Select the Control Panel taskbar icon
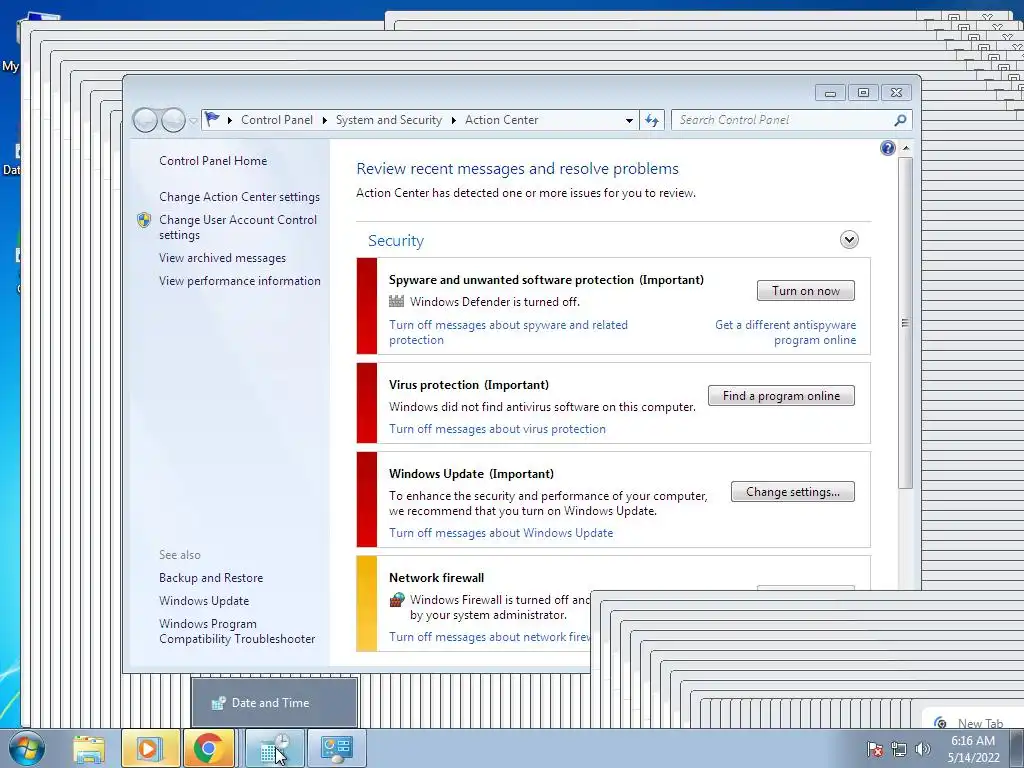Image resolution: width=1024 pixels, height=768 pixels. pos(336,748)
